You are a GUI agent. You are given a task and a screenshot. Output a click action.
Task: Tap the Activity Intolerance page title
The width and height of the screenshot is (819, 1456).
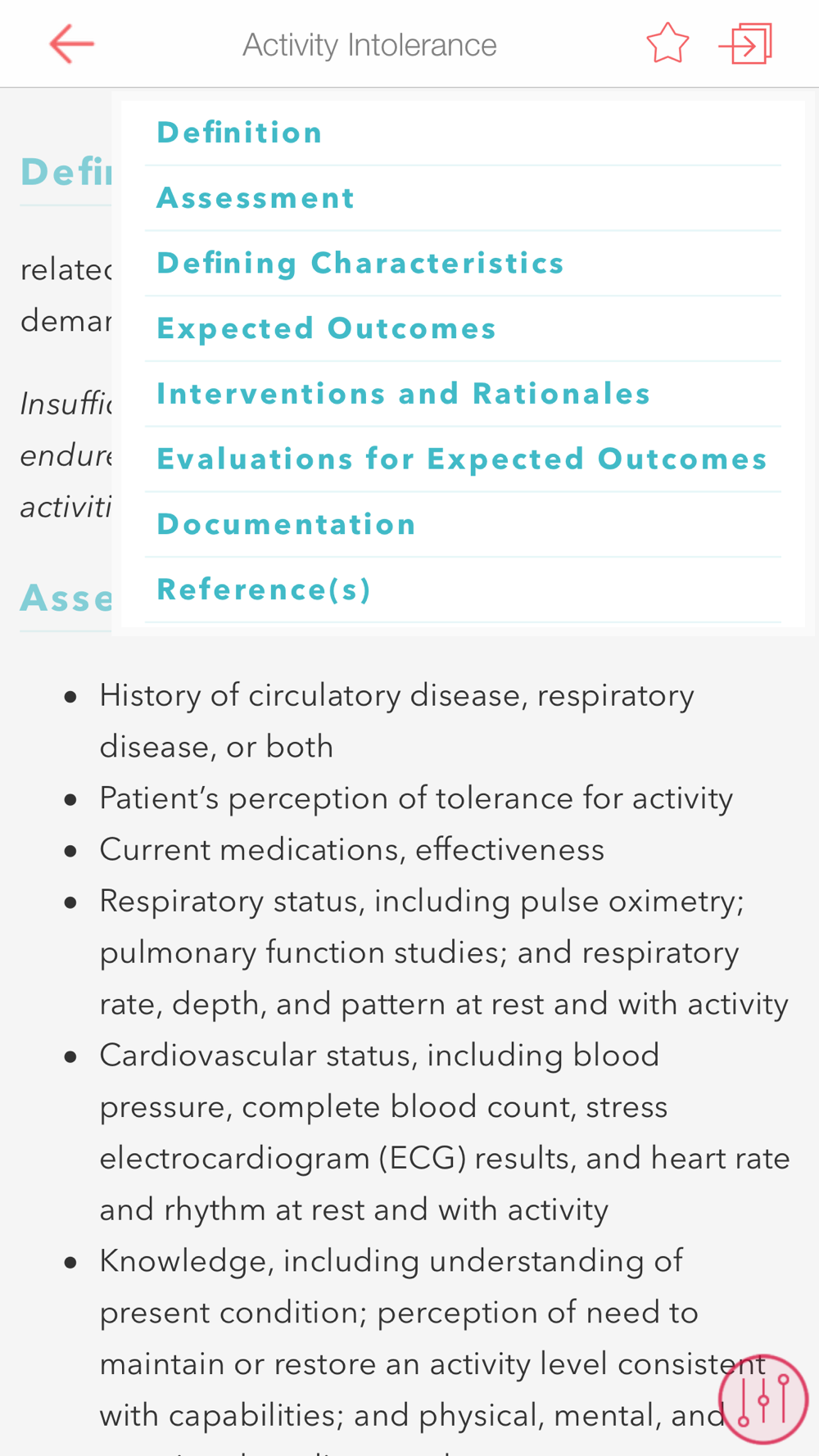pos(369,45)
